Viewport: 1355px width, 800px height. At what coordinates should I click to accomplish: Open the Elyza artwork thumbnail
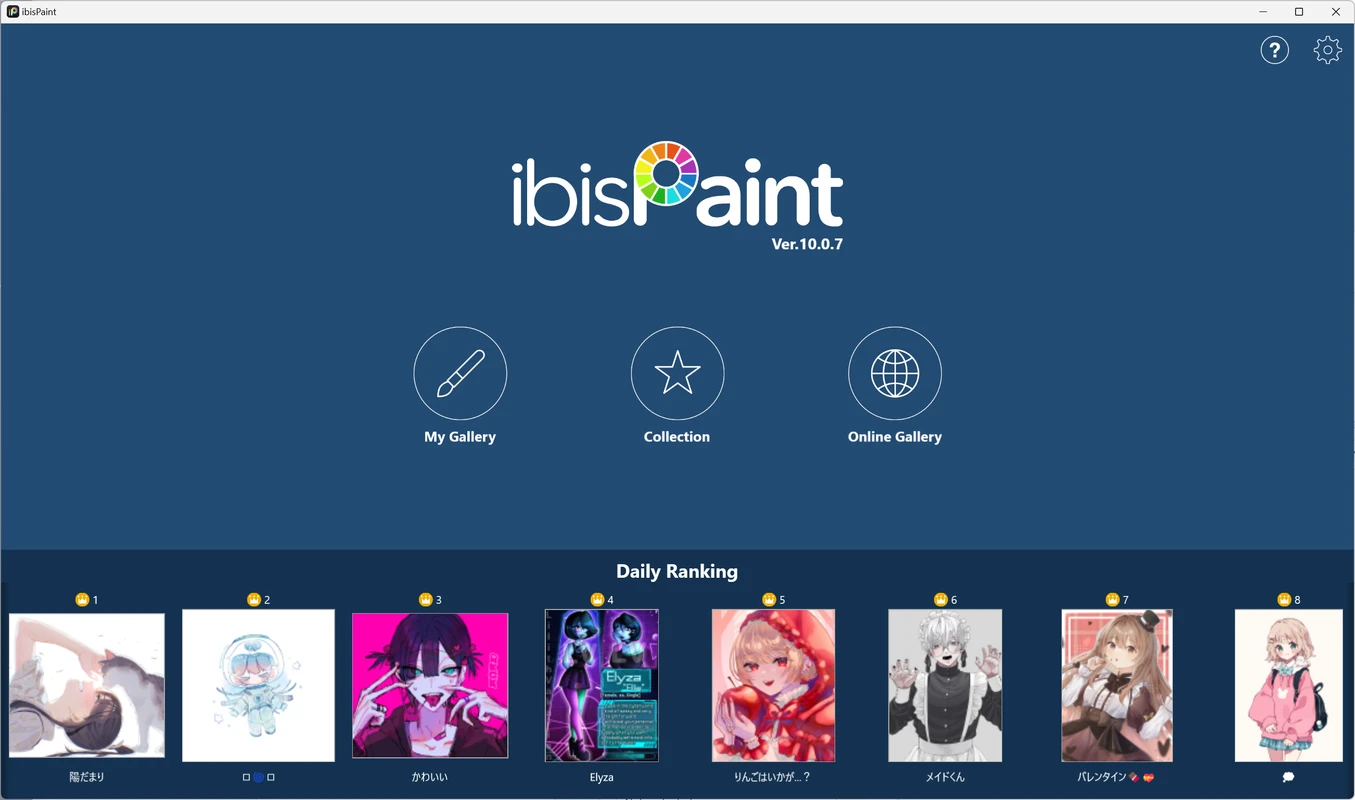[601, 685]
